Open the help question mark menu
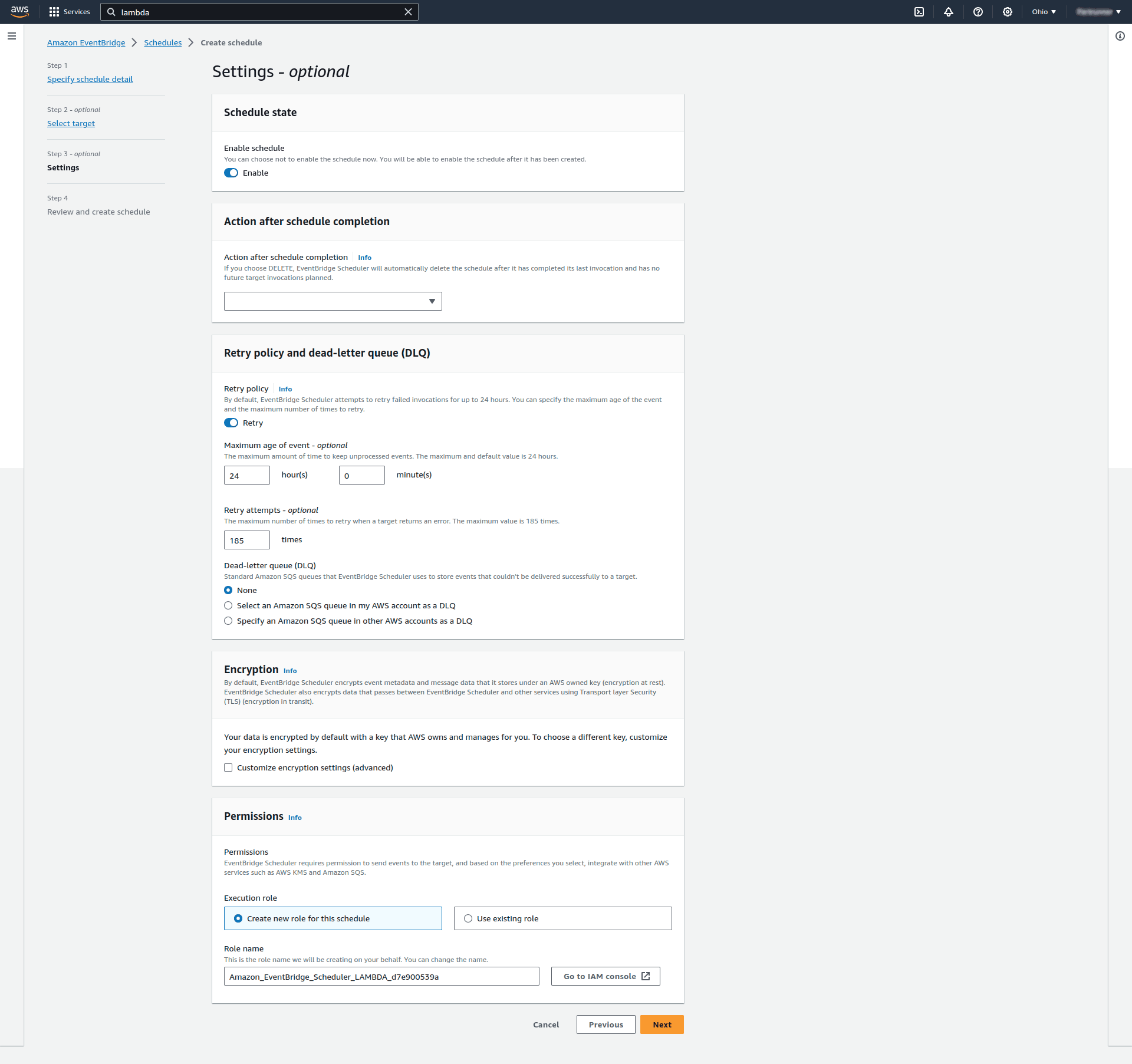The width and height of the screenshot is (1132, 1064). (978, 12)
